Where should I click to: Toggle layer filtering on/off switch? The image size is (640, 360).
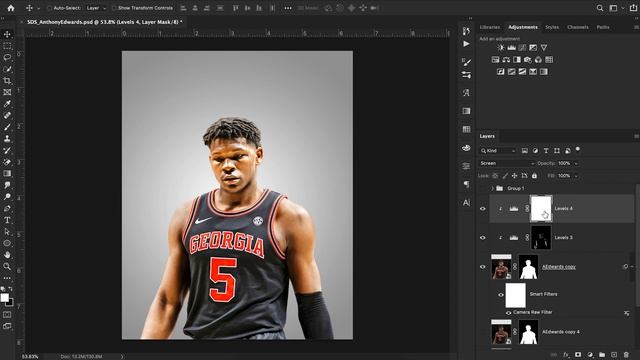pos(578,149)
